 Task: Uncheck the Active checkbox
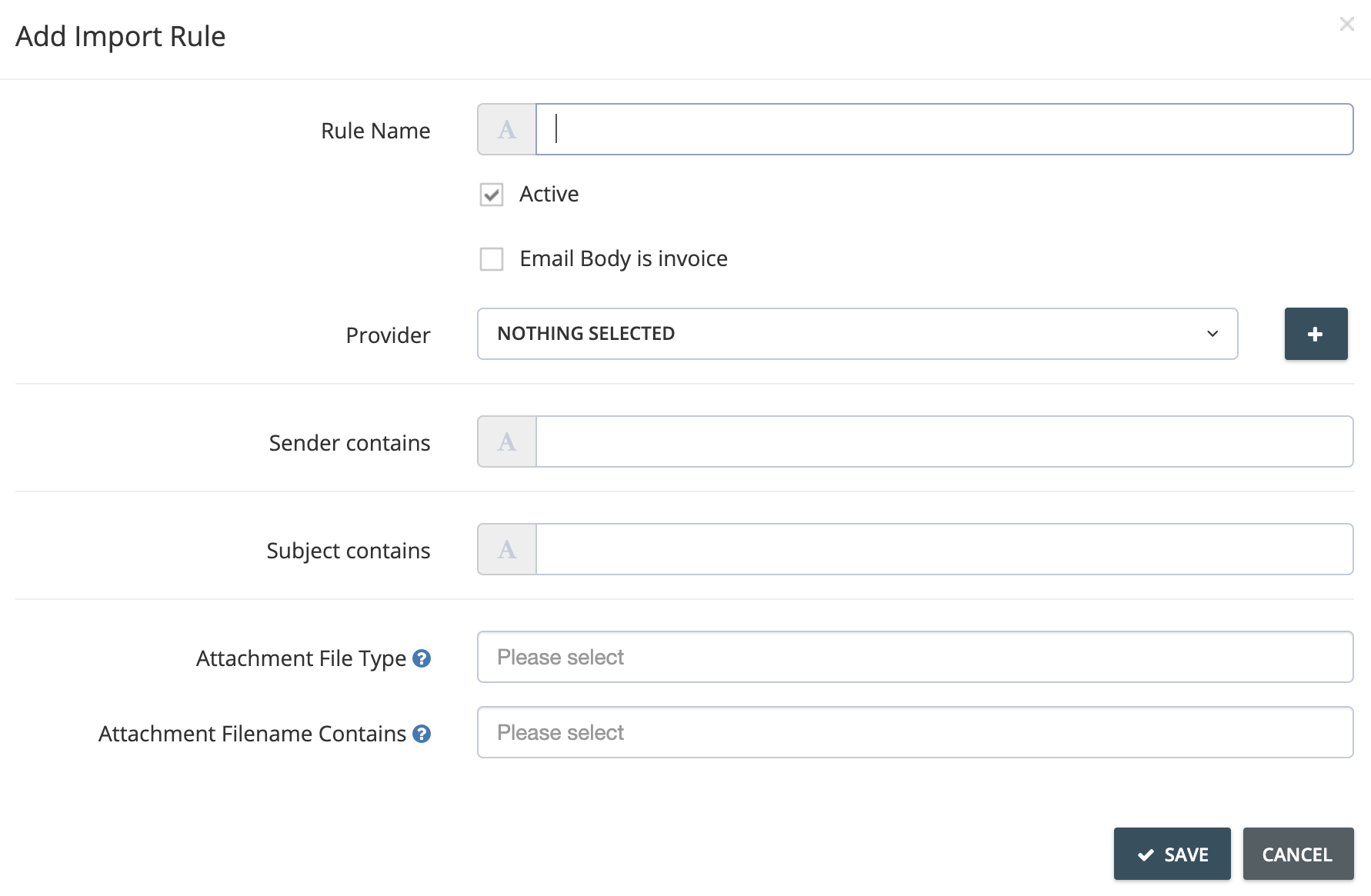coord(492,195)
